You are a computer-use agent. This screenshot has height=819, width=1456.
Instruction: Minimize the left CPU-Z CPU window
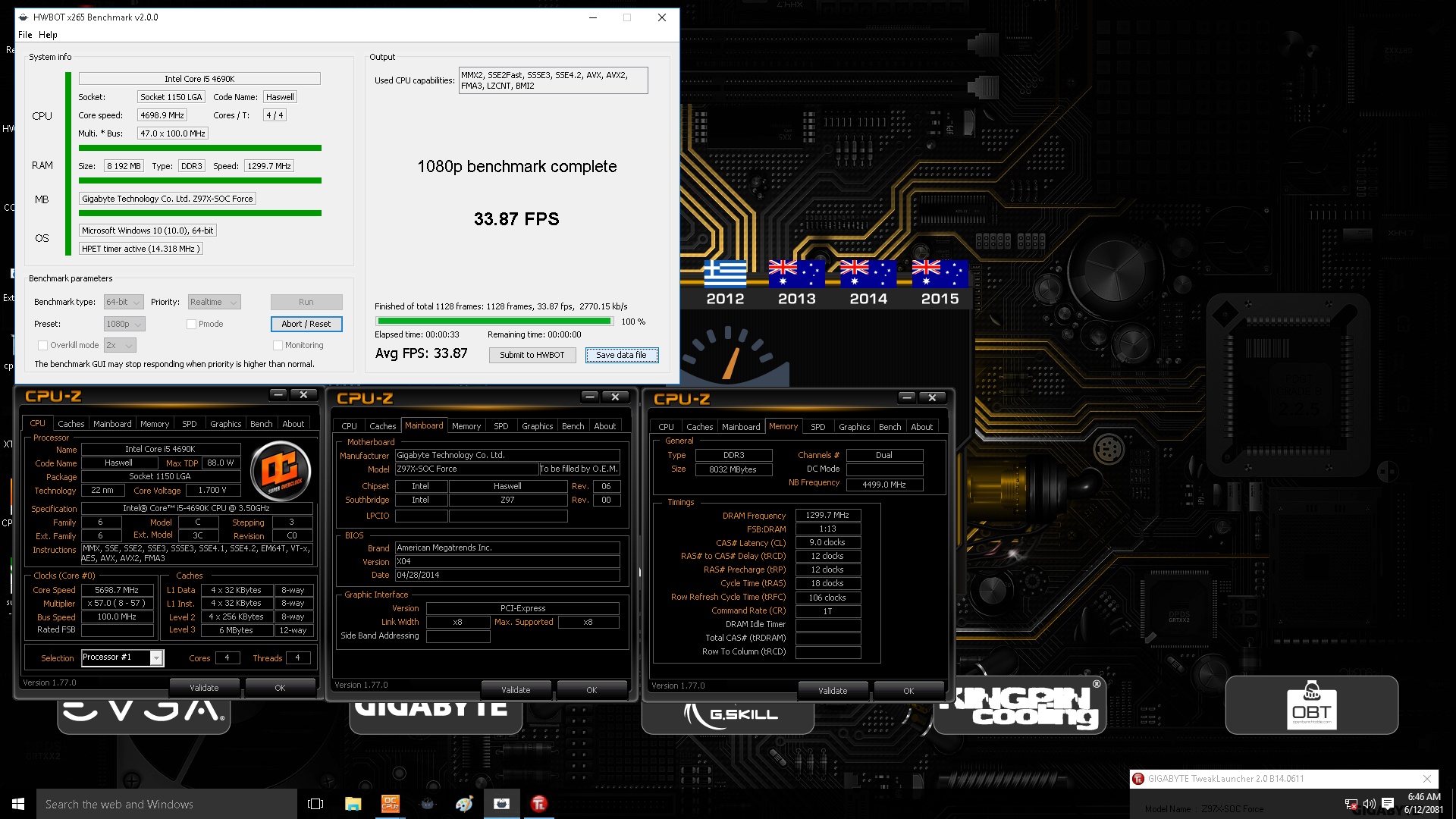(x=278, y=394)
